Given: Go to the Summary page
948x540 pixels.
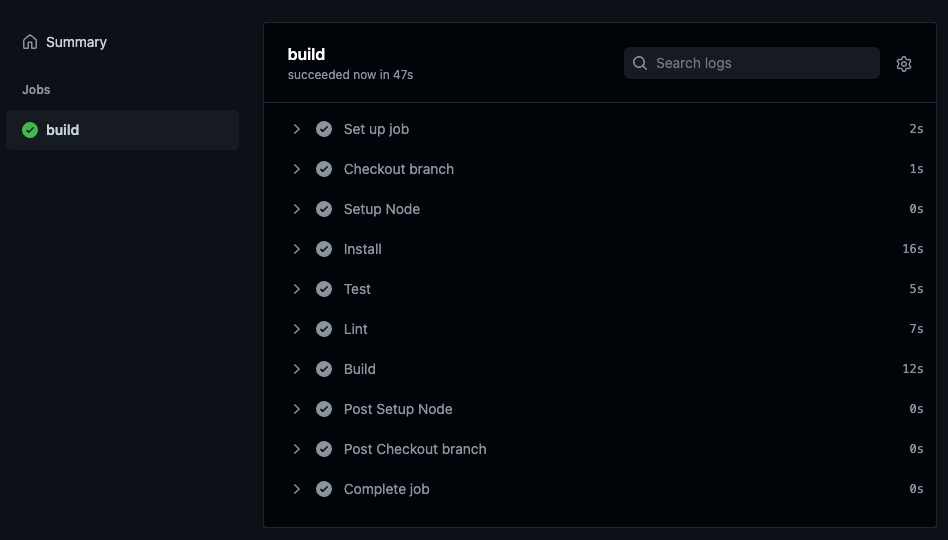Looking at the screenshot, I should click(76, 42).
